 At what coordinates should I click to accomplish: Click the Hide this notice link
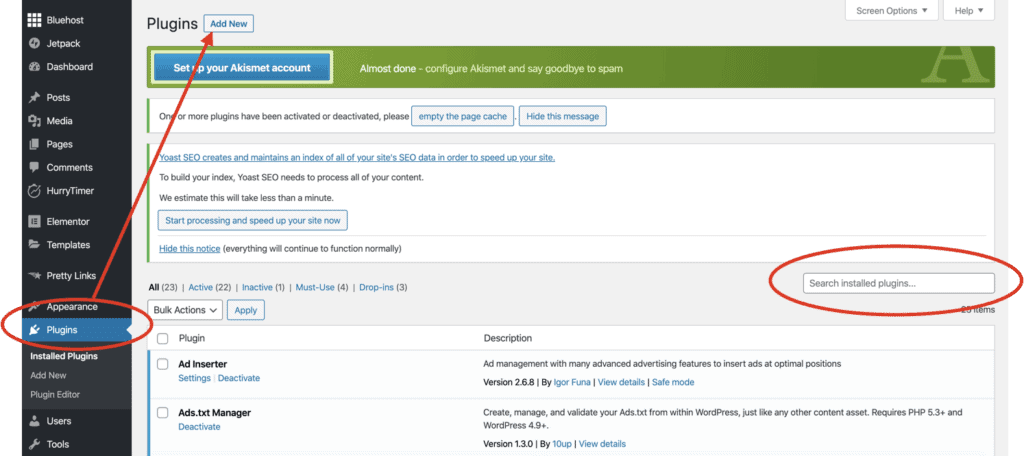coord(190,249)
